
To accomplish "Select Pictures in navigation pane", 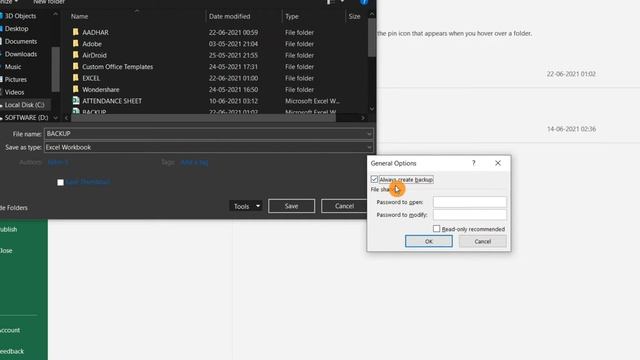I will pyautogui.click(x=16, y=79).
